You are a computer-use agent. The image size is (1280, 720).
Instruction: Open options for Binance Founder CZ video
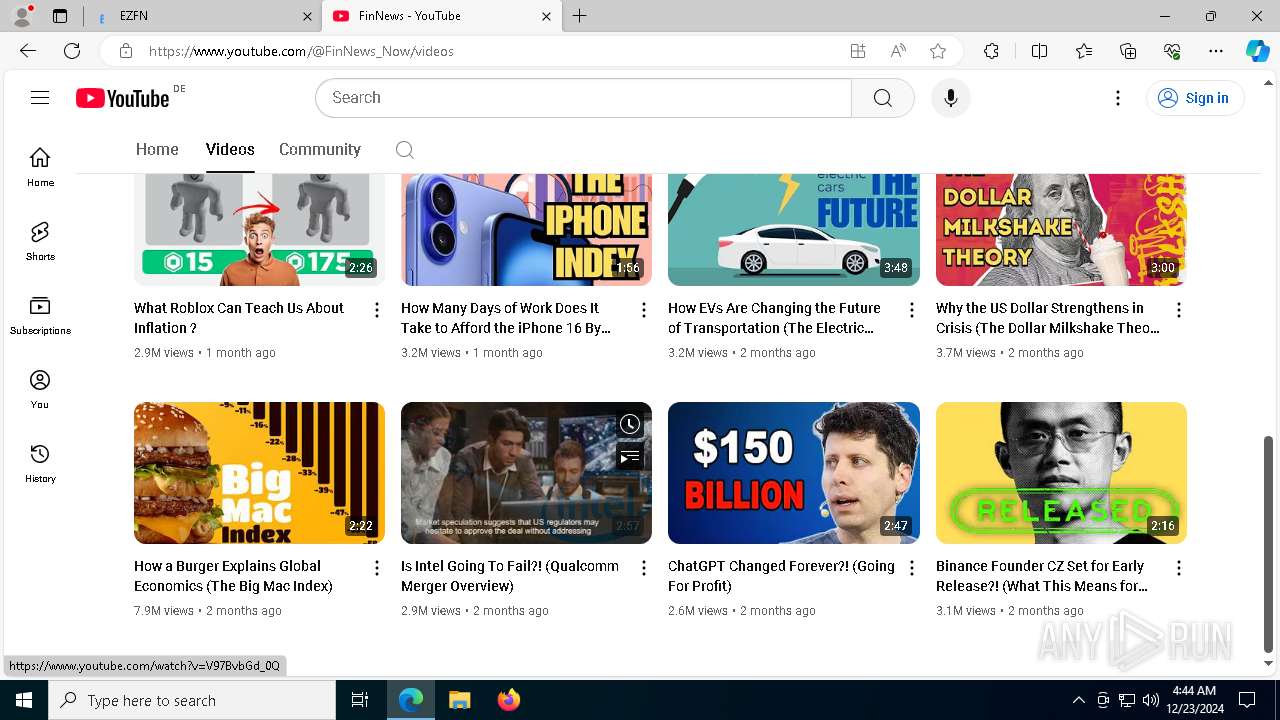[x=1179, y=568]
